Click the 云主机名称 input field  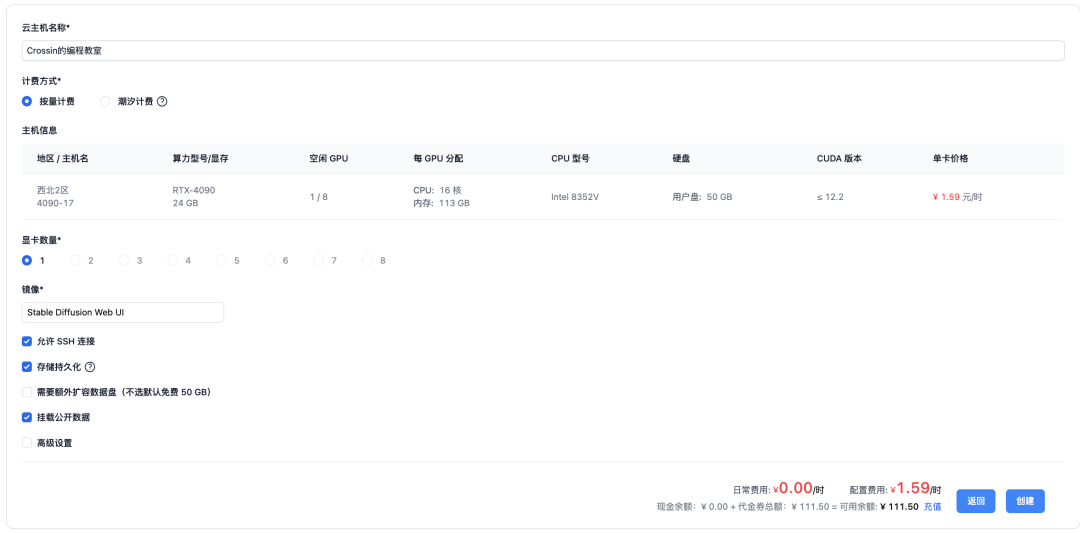543,50
